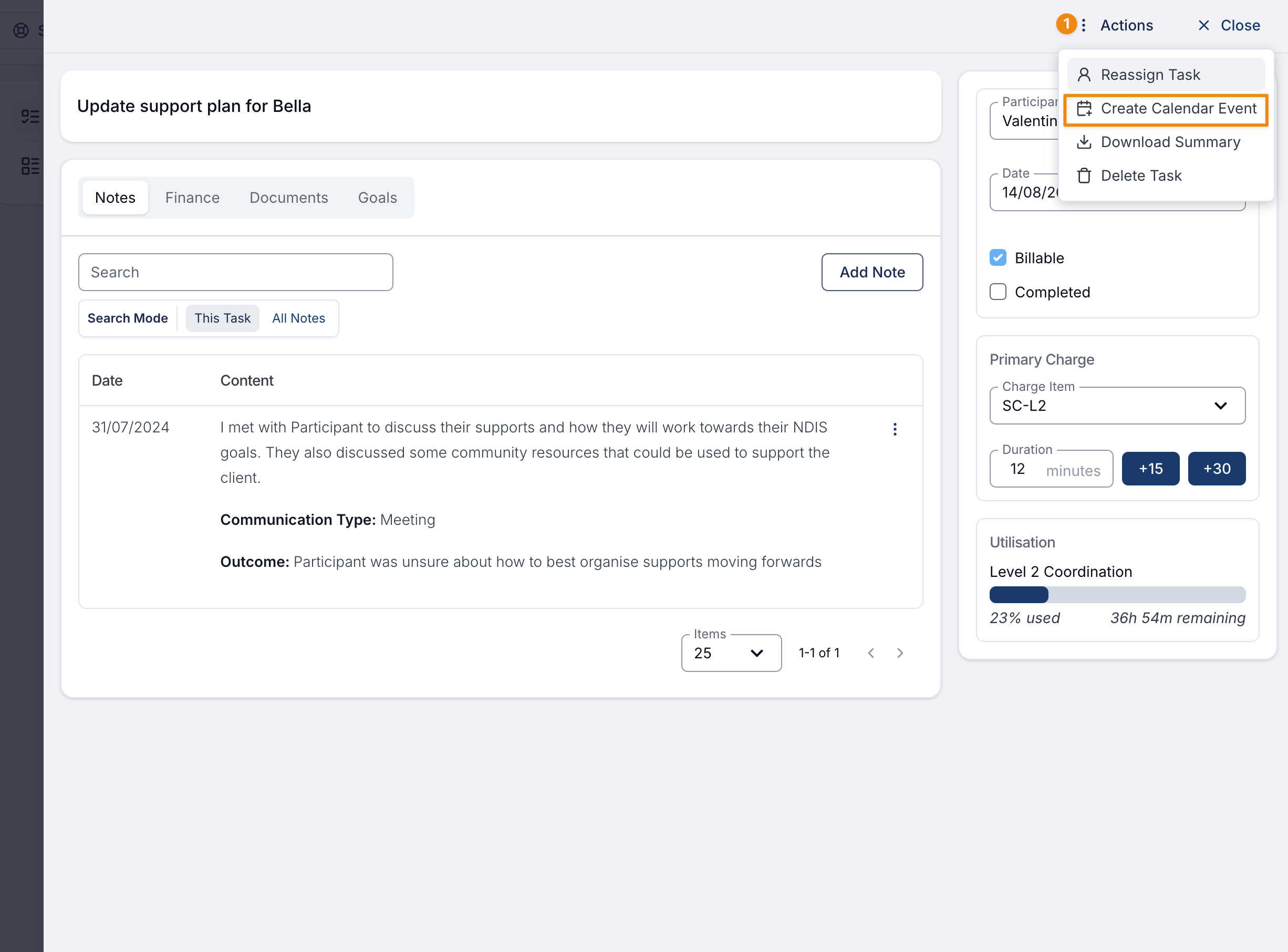Click the Level 2 Coordination utilisation bar
Image resolution: width=1288 pixels, height=952 pixels.
coord(1117,595)
